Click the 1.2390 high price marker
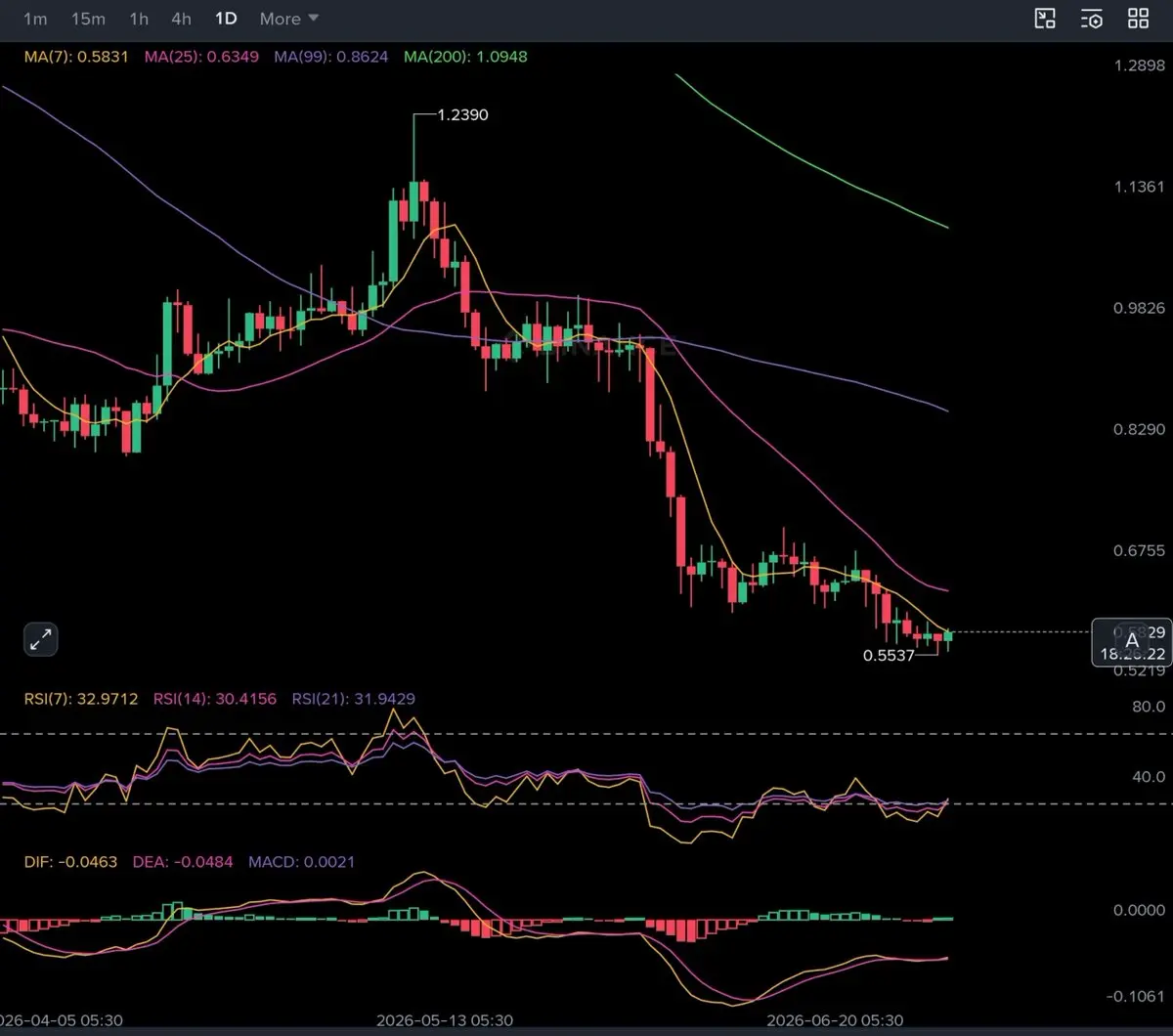 [462, 114]
